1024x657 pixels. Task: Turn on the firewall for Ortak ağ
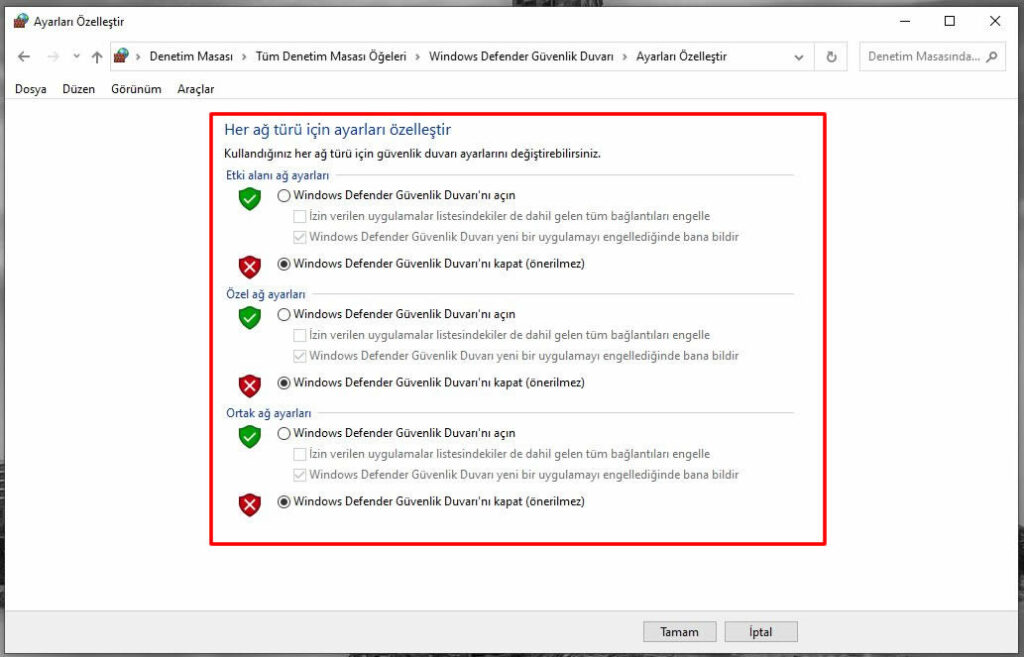click(284, 433)
